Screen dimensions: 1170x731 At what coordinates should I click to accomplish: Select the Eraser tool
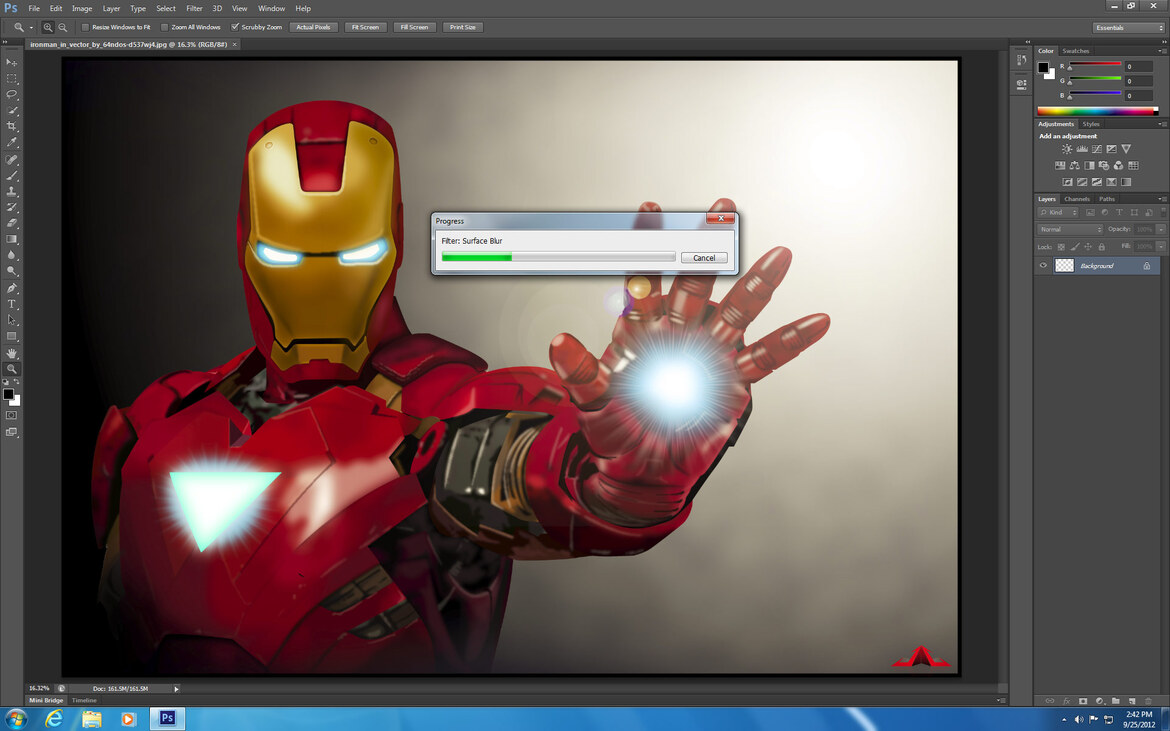tap(11, 223)
